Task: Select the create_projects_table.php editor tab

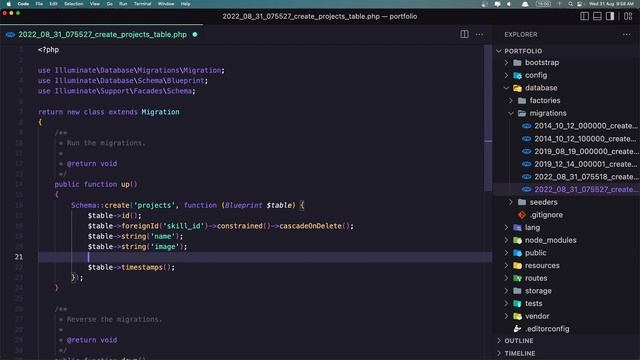Action: (x=102, y=34)
